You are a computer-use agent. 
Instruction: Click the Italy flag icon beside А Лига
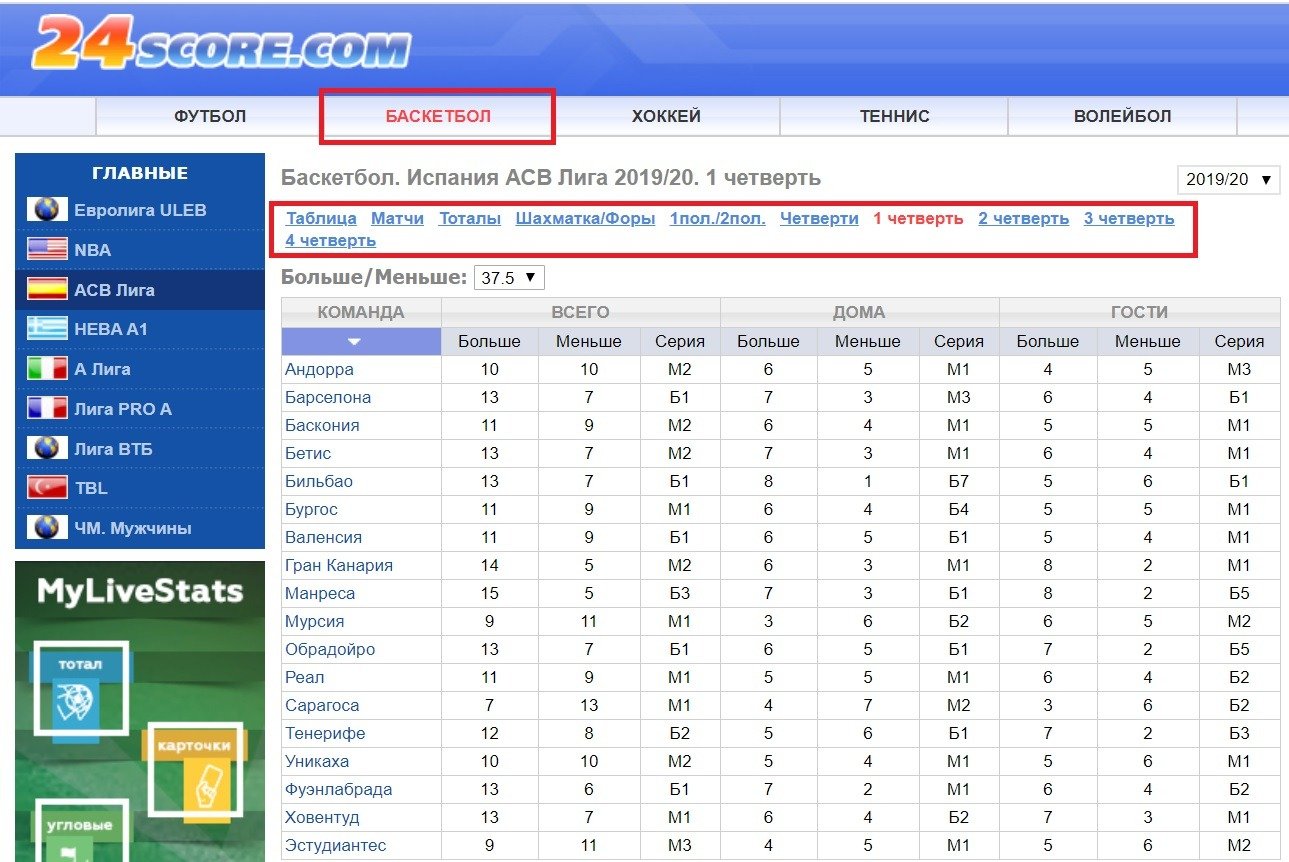(x=46, y=369)
